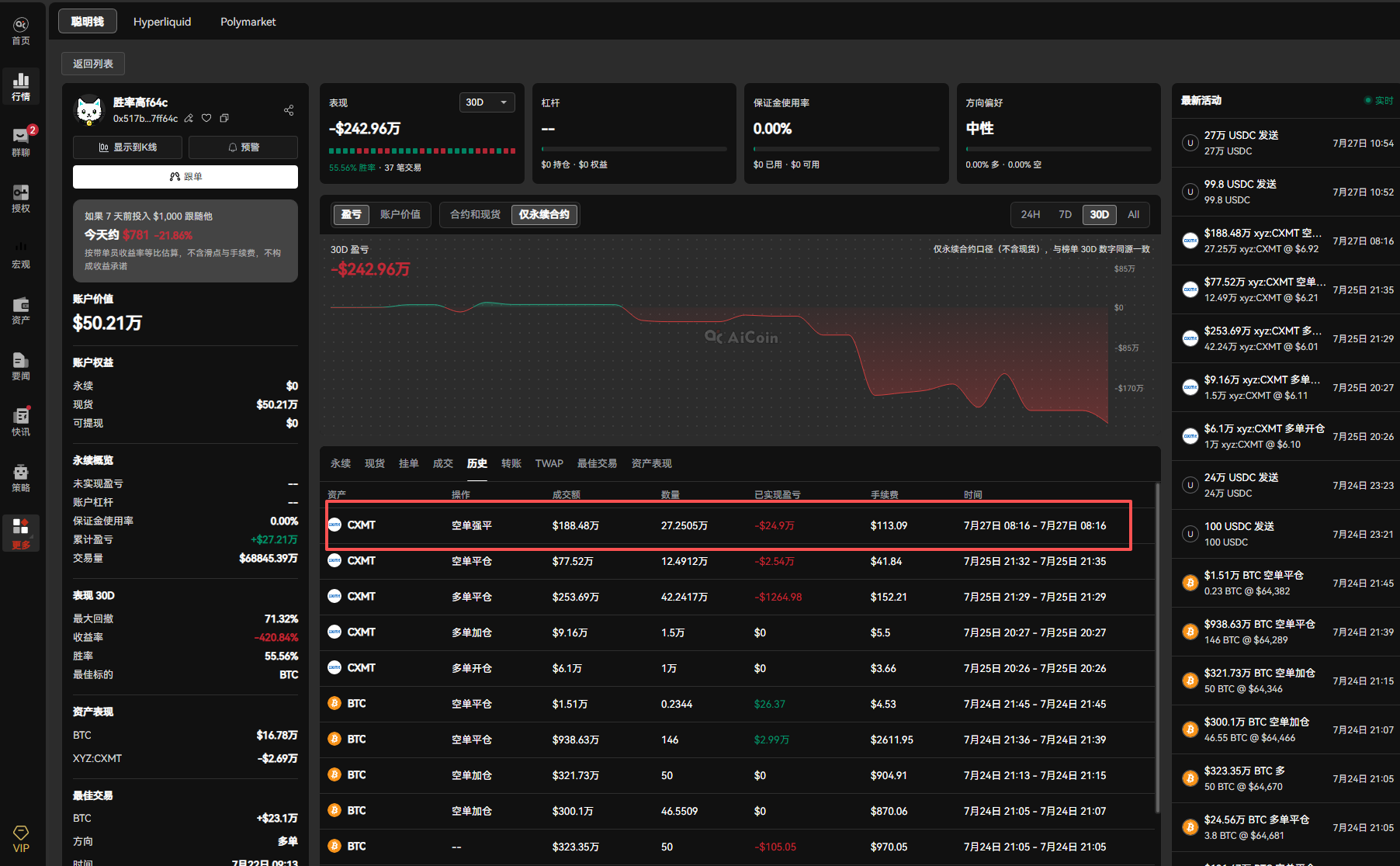The height and width of the screenshot is (866, 1400).
Task: Open the 最佳交易 tab
Action: coord(597,463)
